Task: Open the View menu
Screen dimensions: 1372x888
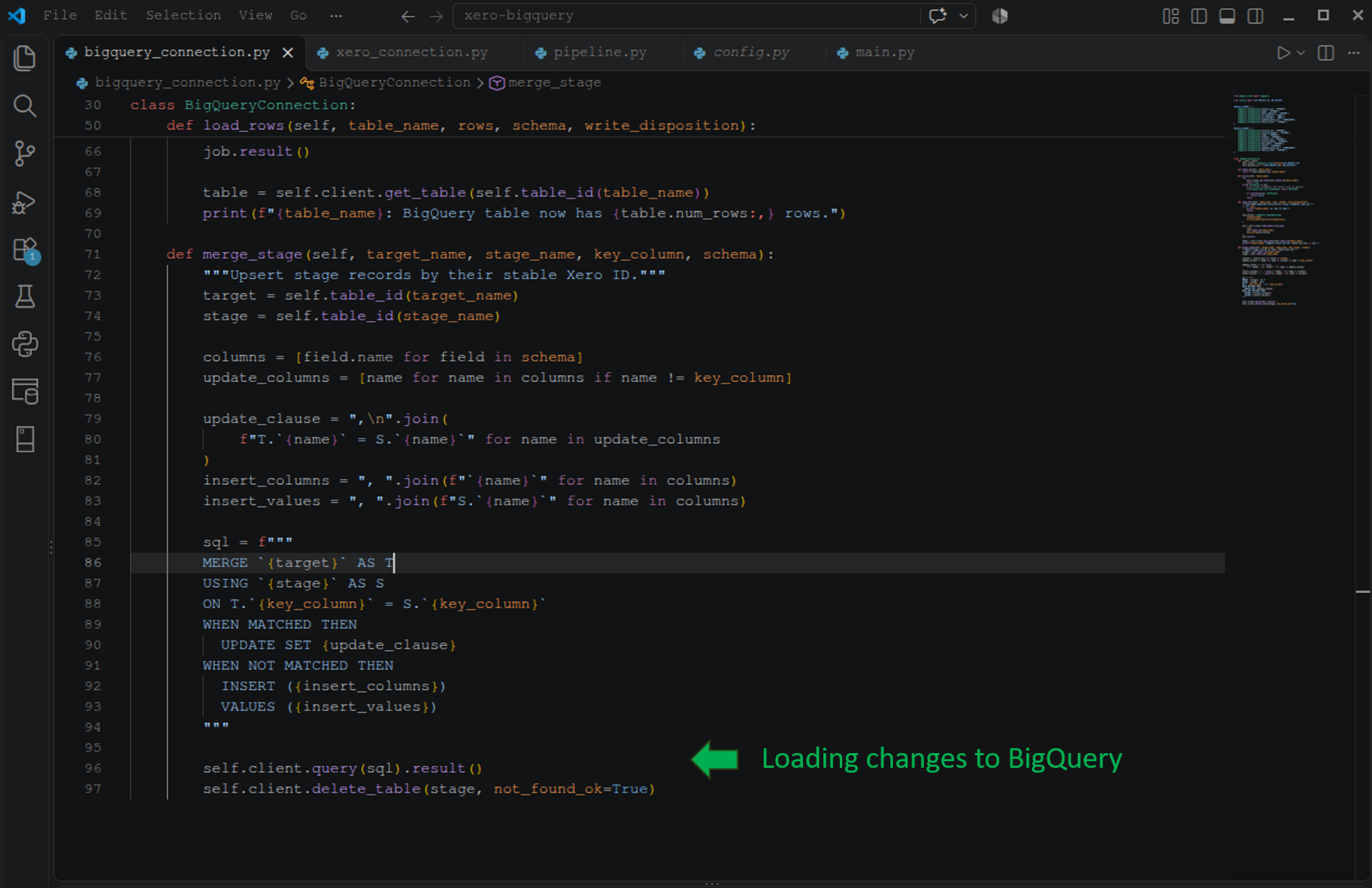Action: pos(255,16)
